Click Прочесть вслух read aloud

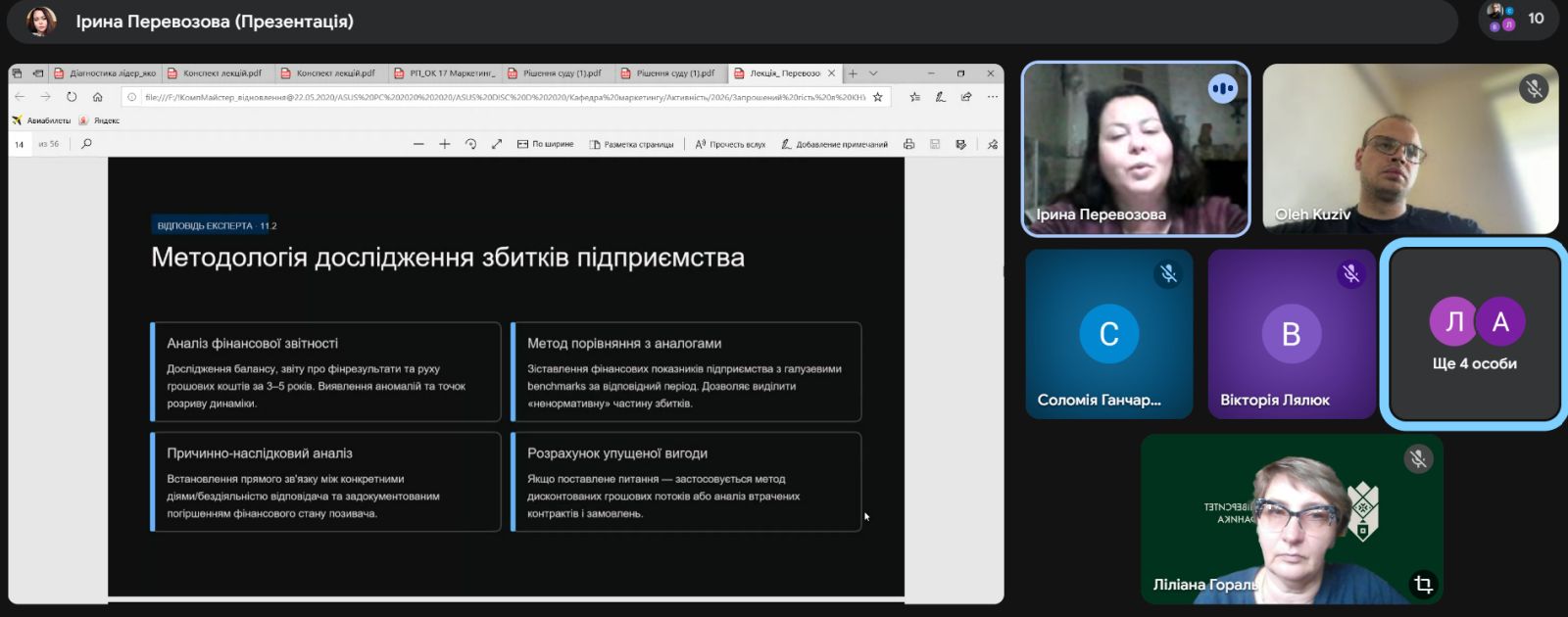click(730, 144)
